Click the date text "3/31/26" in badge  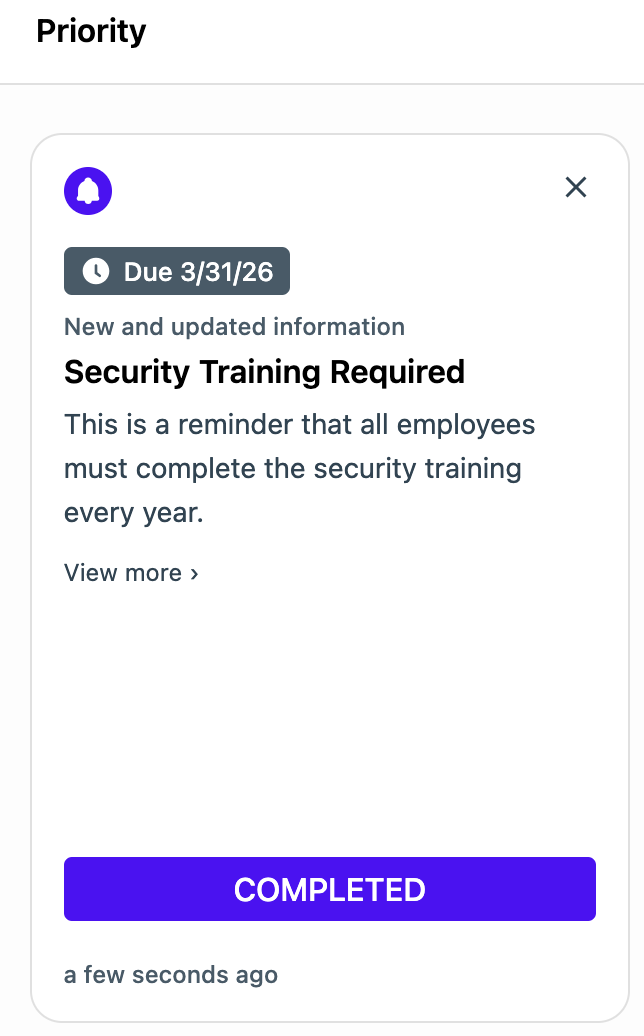click(x=227, y=271)
